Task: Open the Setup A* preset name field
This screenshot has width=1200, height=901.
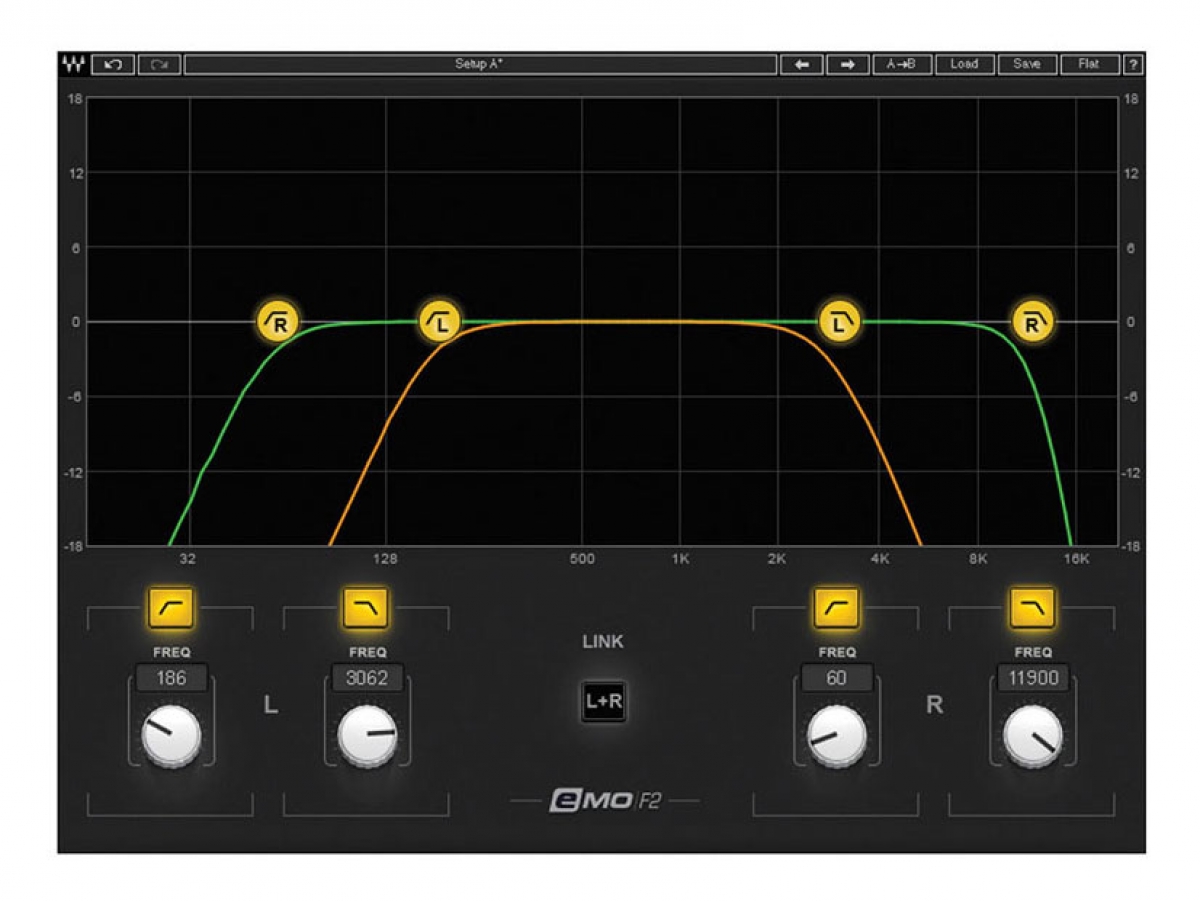Action: [x=480, y=64]
